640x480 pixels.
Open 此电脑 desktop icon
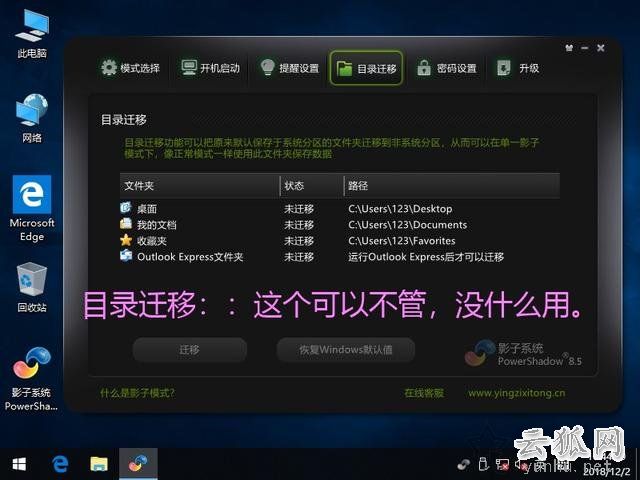(x=32, y=34)
